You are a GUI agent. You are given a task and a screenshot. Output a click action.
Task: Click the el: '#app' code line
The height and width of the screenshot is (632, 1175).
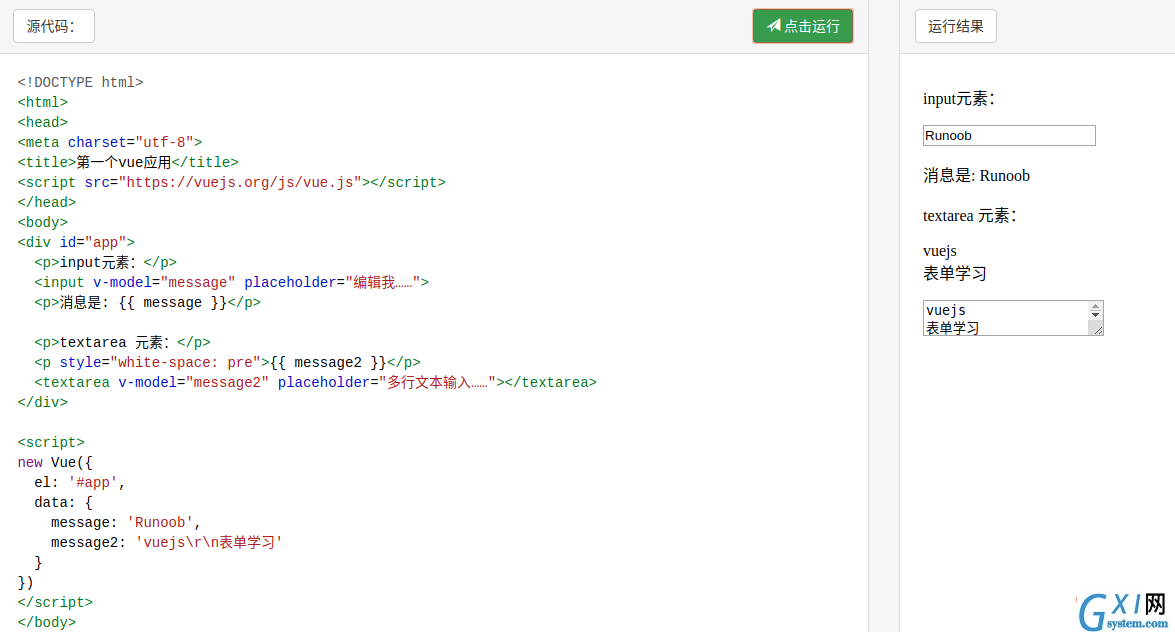pyautogui.click(x=80, y=483)
